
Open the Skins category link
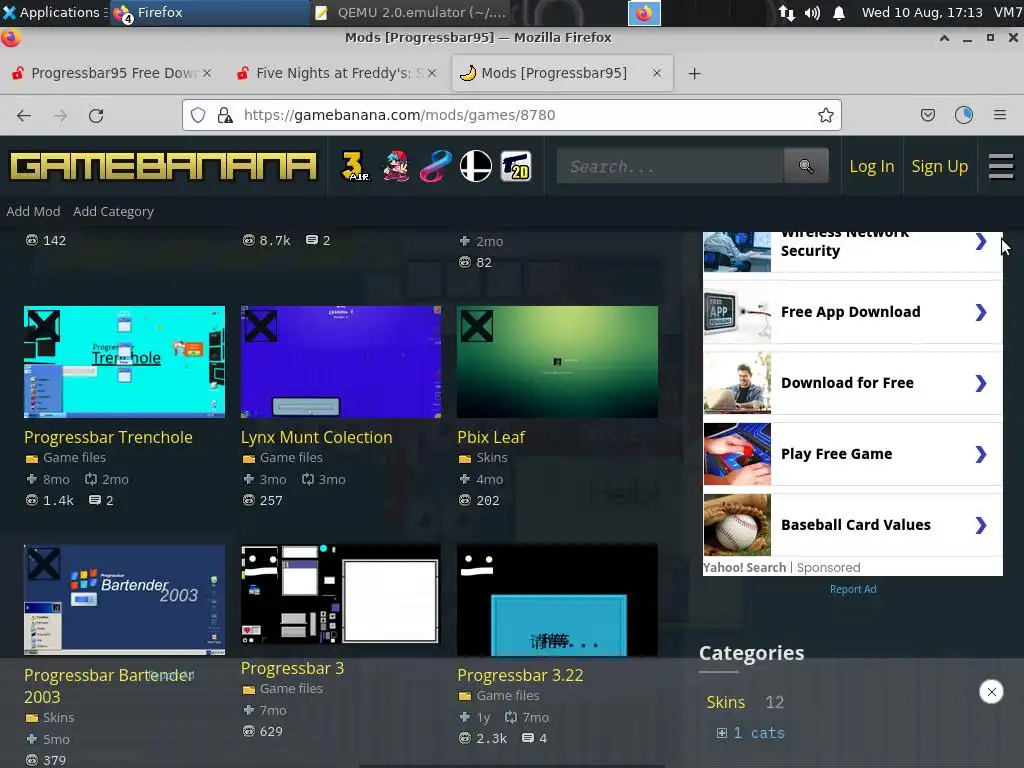pos(726,702)
